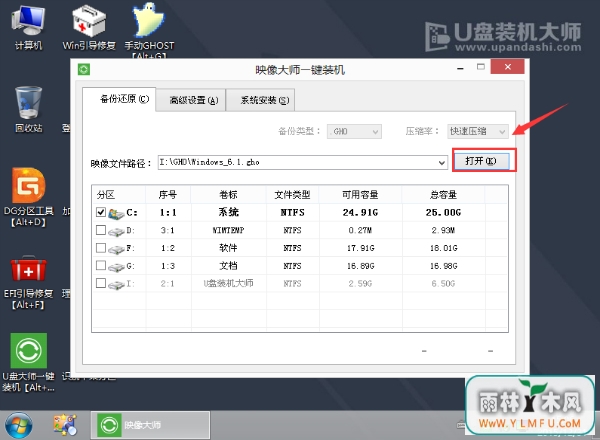Check the I: partition checkbox
Screen dimensions: 600x440
(x=101, y=283)
